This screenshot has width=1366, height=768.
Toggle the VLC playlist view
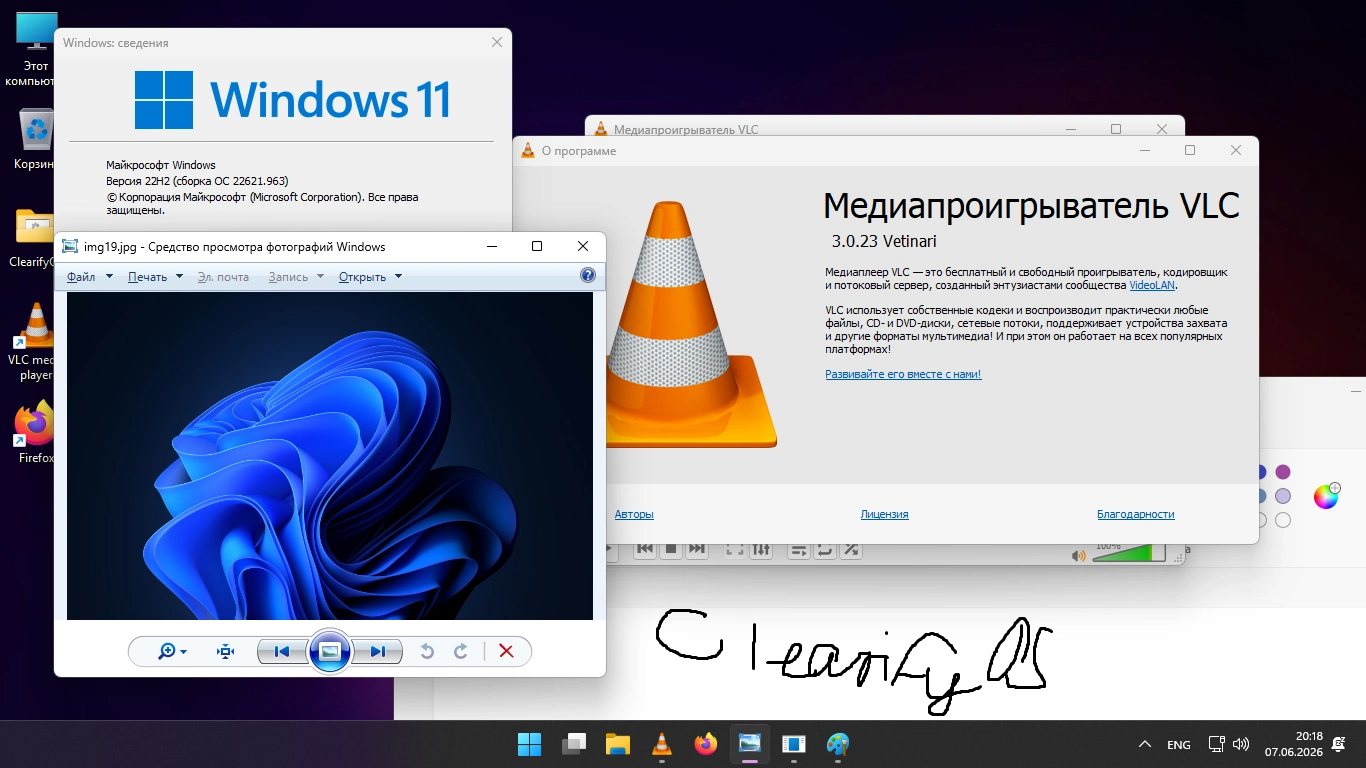click(x=799, y=550)
